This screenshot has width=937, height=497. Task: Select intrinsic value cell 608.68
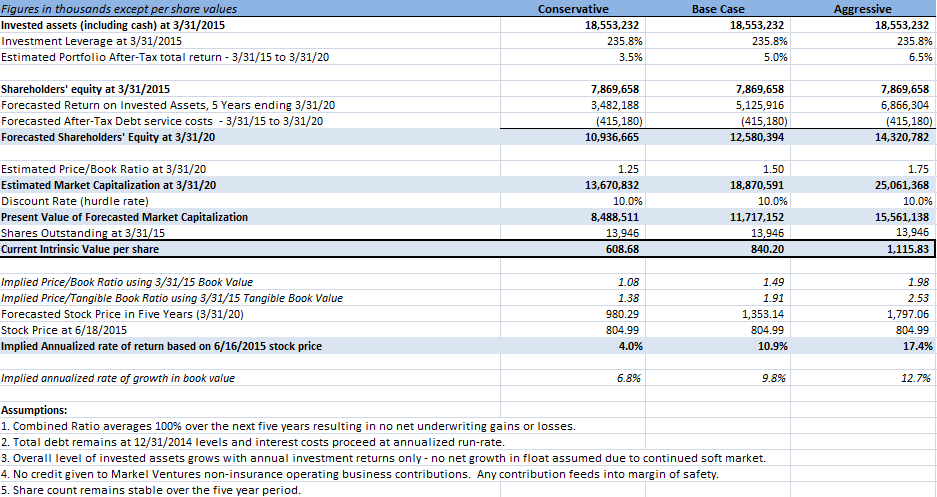pos(623,249)
